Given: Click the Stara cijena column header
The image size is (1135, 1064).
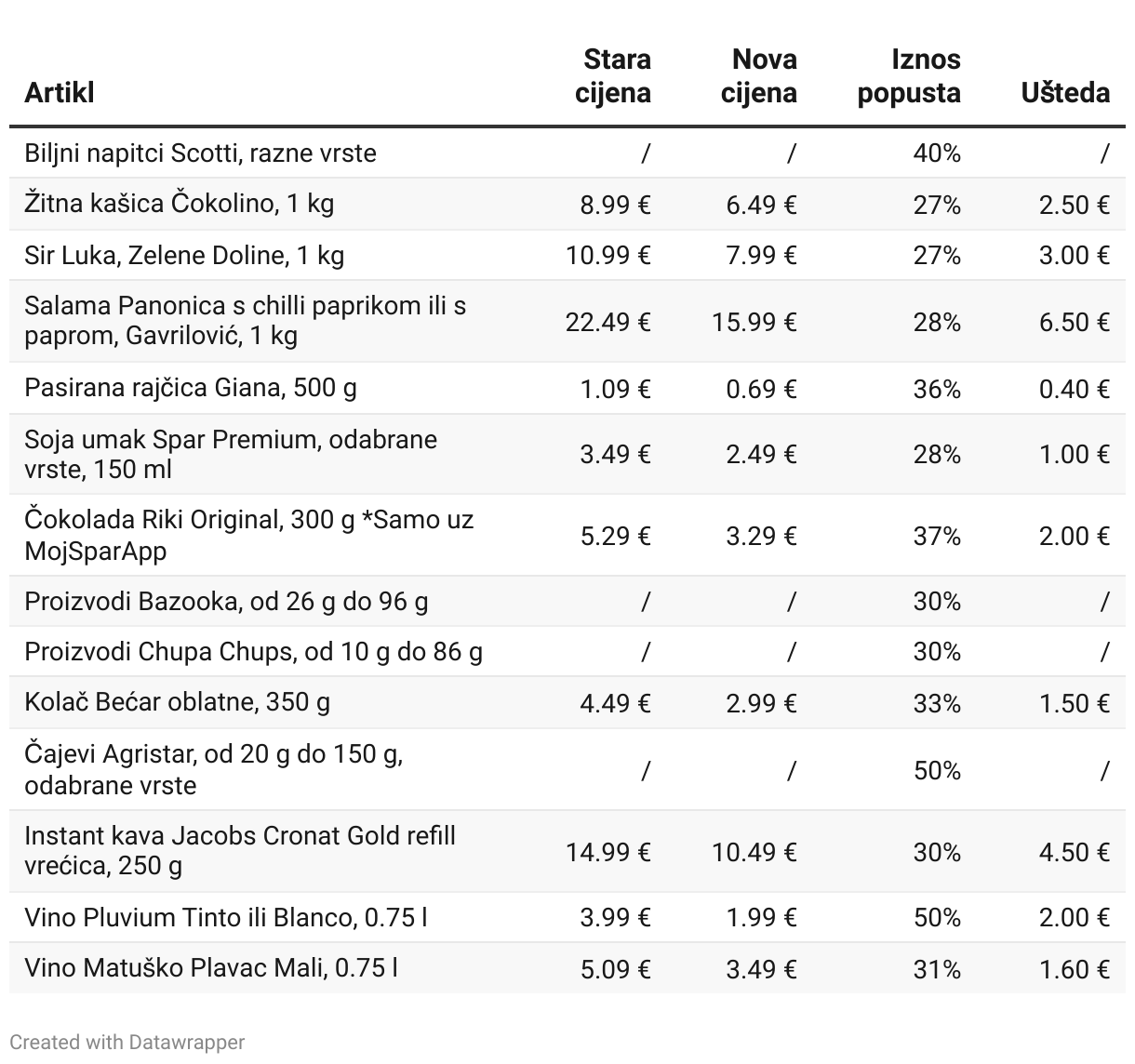Looking at the screenshot, I should tap(613, 76).
